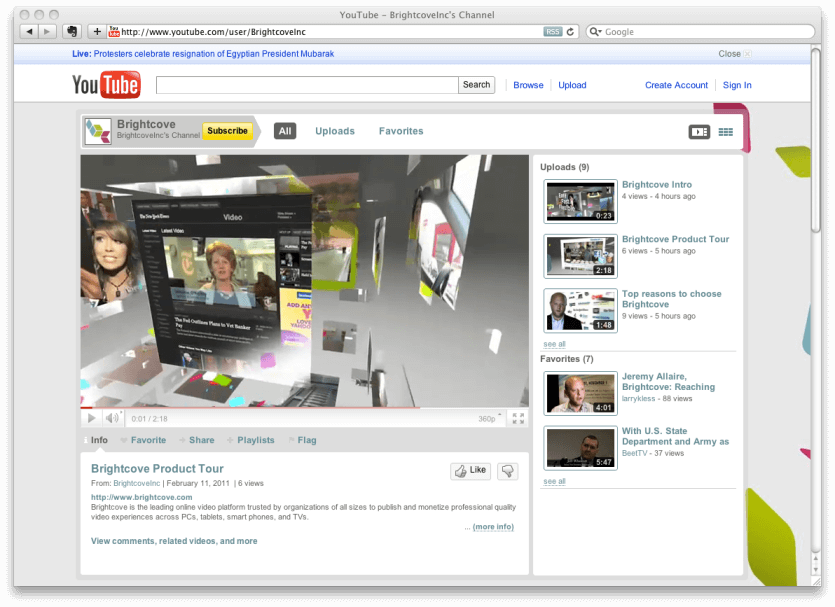This screenshot has height=607, width=835.
Task: Click the Brightcove Product Tour sidebar title
Action: [x=675, y=239]
